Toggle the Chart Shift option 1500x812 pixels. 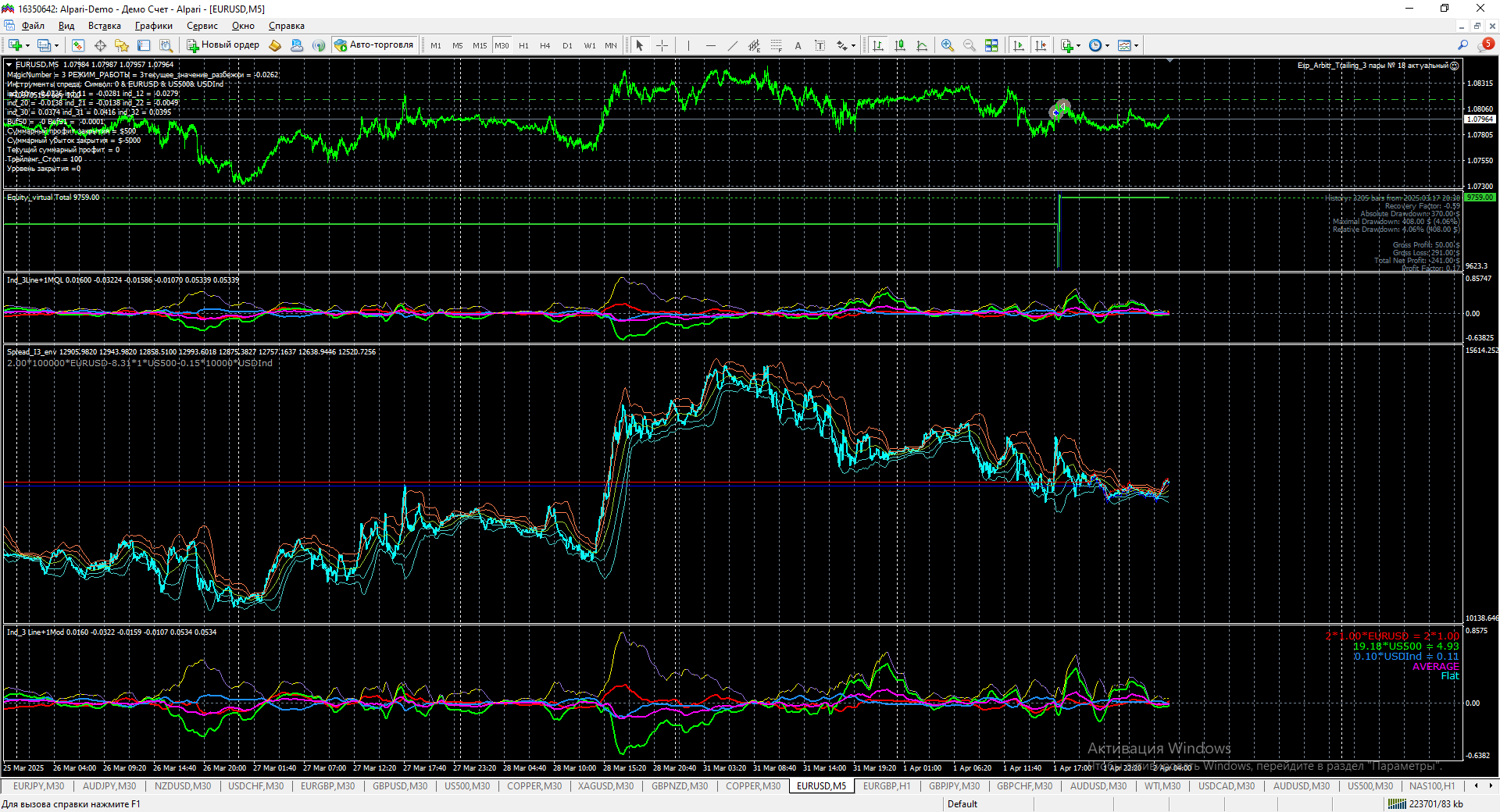pyautogui.click(x=1041, y=45)
